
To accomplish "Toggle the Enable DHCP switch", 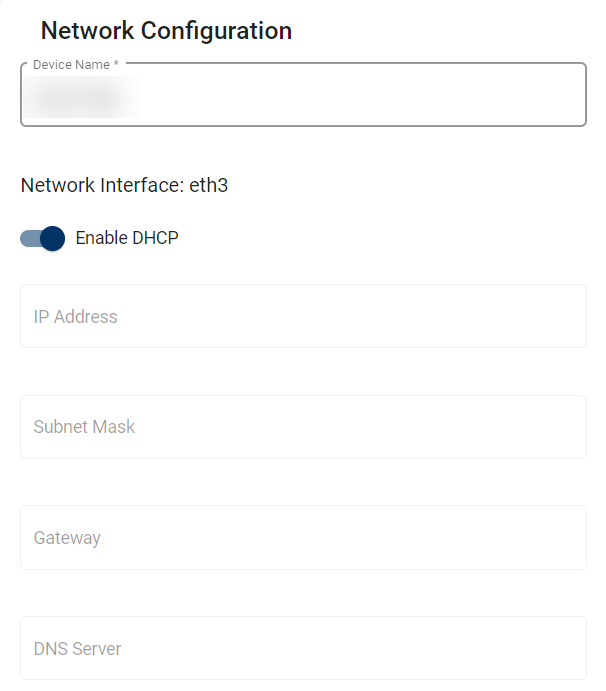I will (x=42, y=238).
